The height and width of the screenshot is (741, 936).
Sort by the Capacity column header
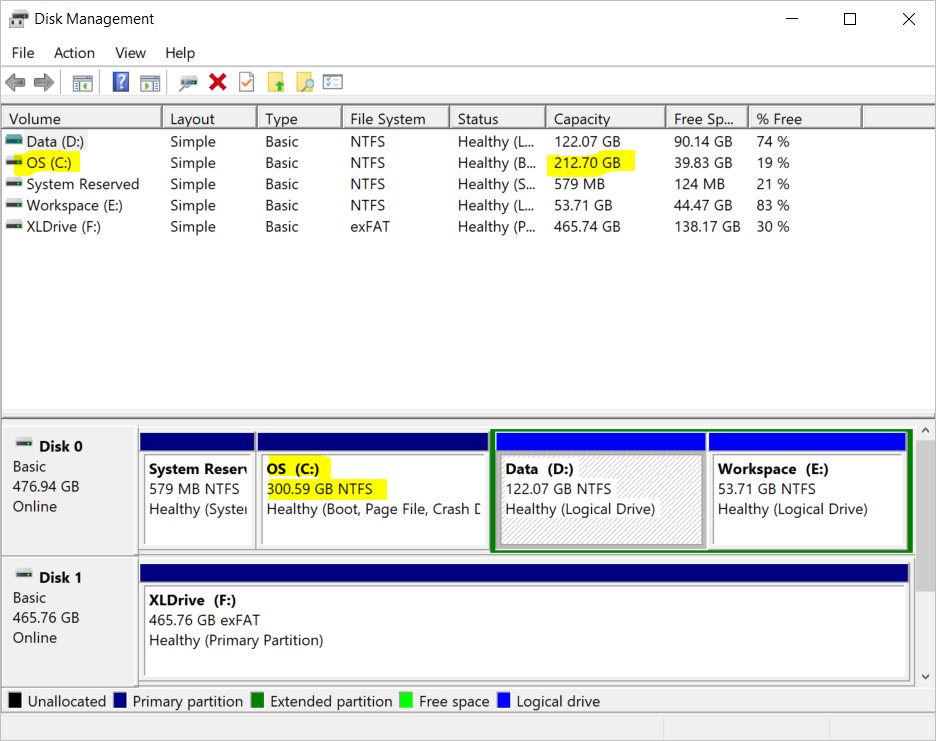(606, 119)
